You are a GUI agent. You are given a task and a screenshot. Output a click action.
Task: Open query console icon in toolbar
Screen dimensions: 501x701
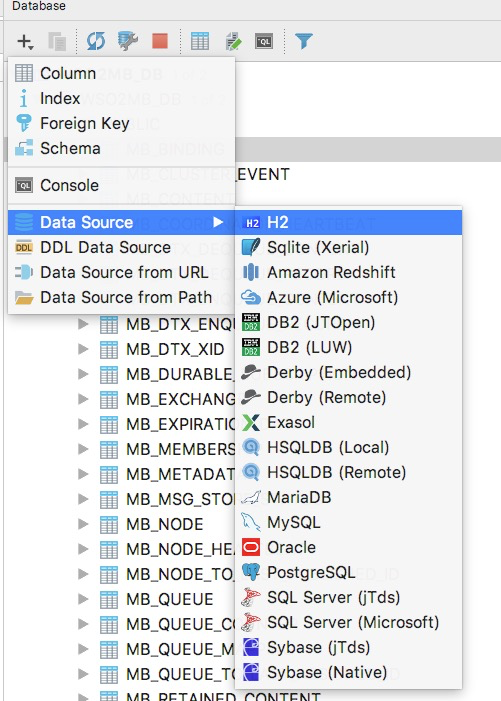(x=264, y=42)
